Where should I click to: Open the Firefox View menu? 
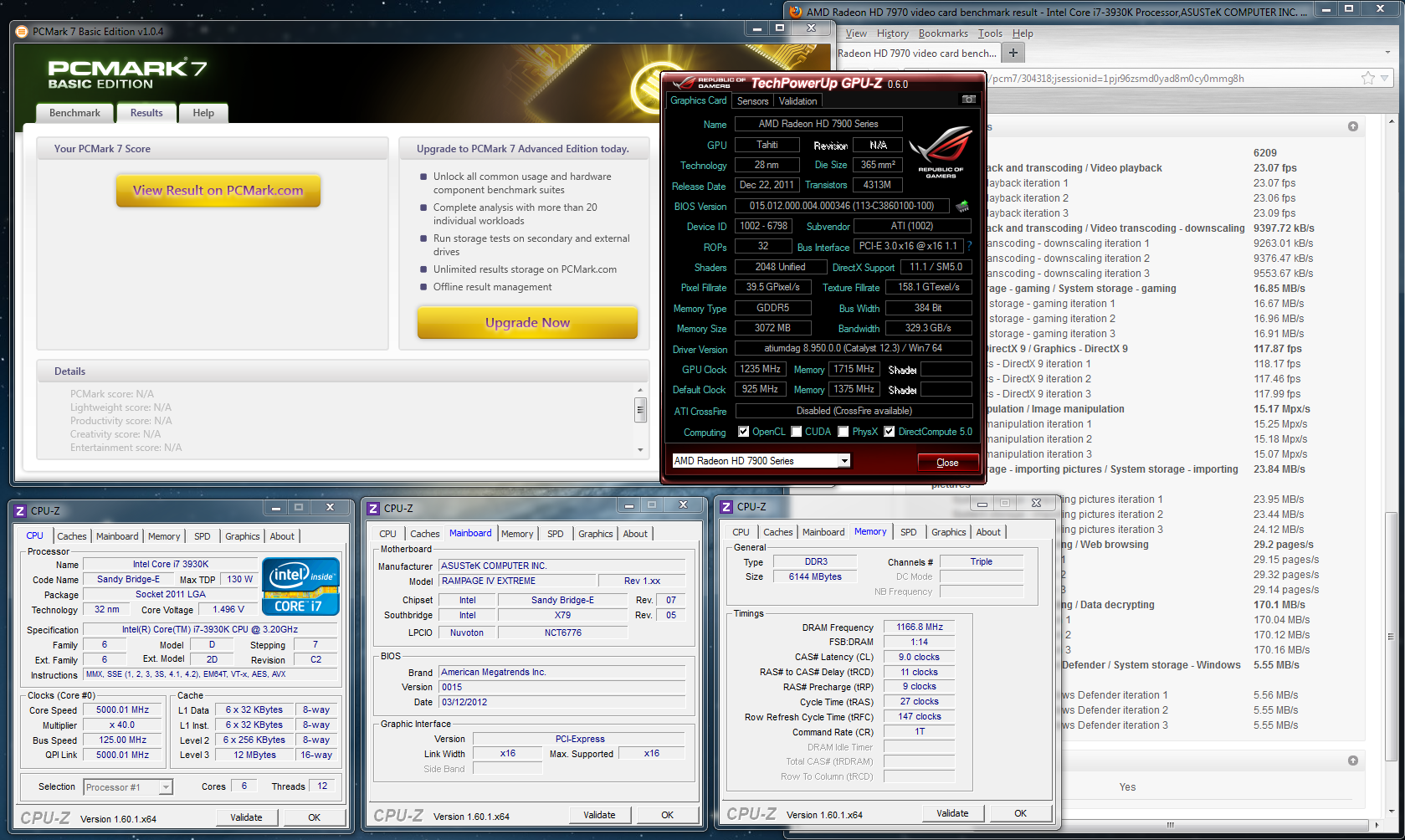856,33
